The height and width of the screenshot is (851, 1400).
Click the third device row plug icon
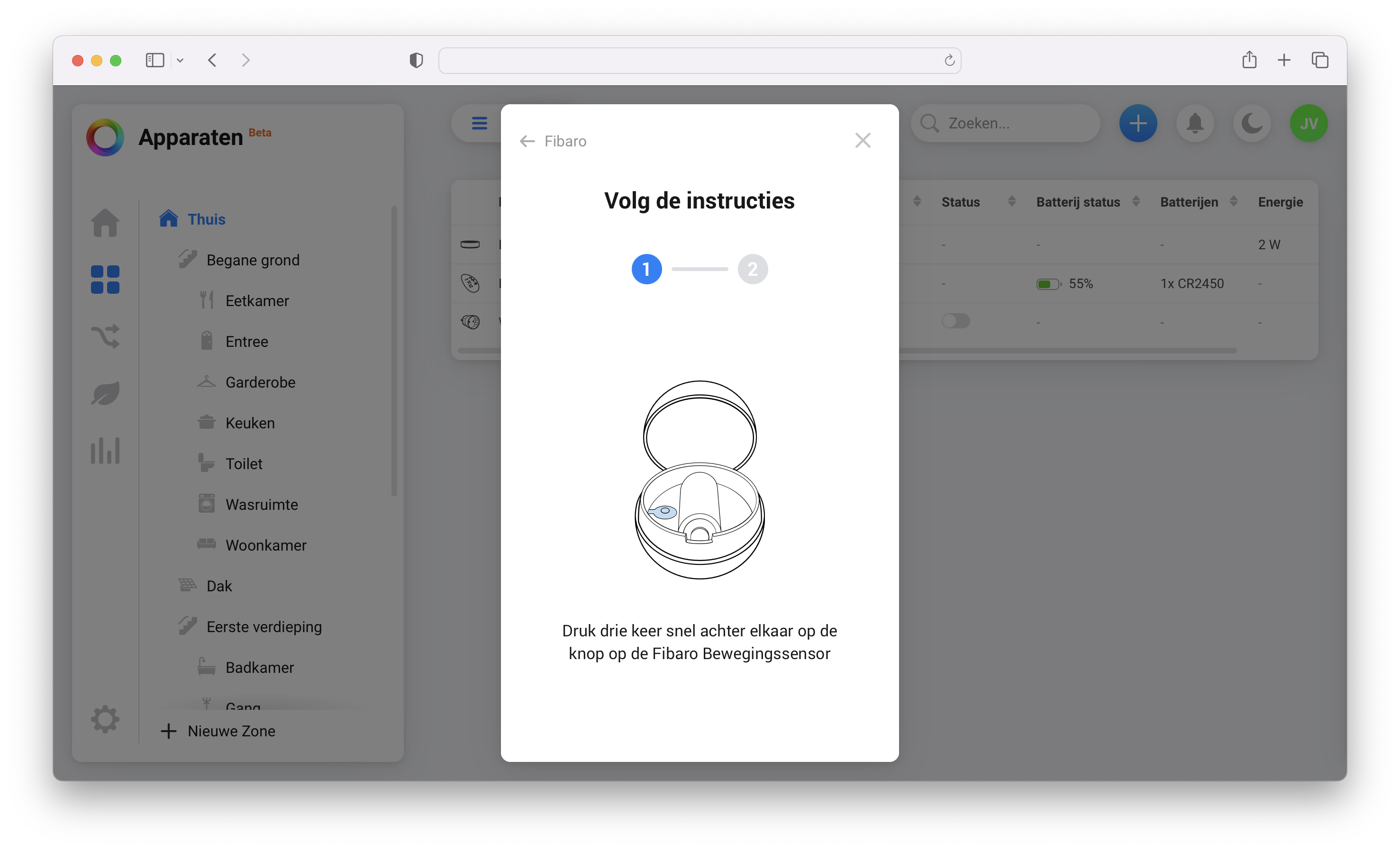pos(470,322)
